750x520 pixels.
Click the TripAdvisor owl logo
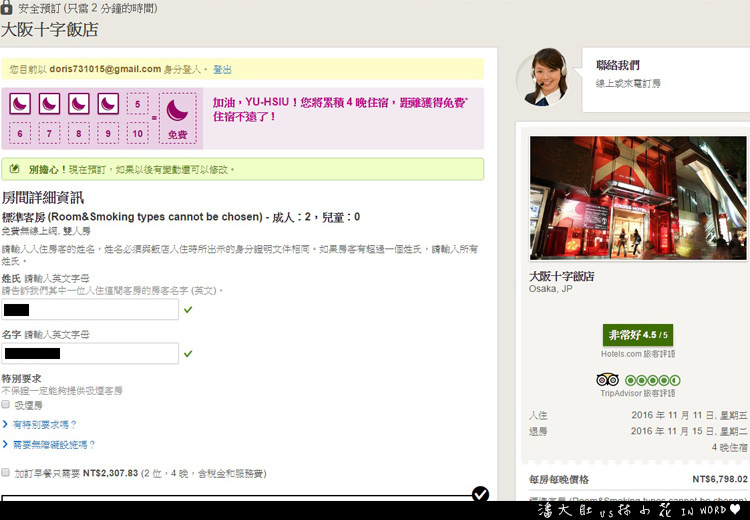pos(607,380)
